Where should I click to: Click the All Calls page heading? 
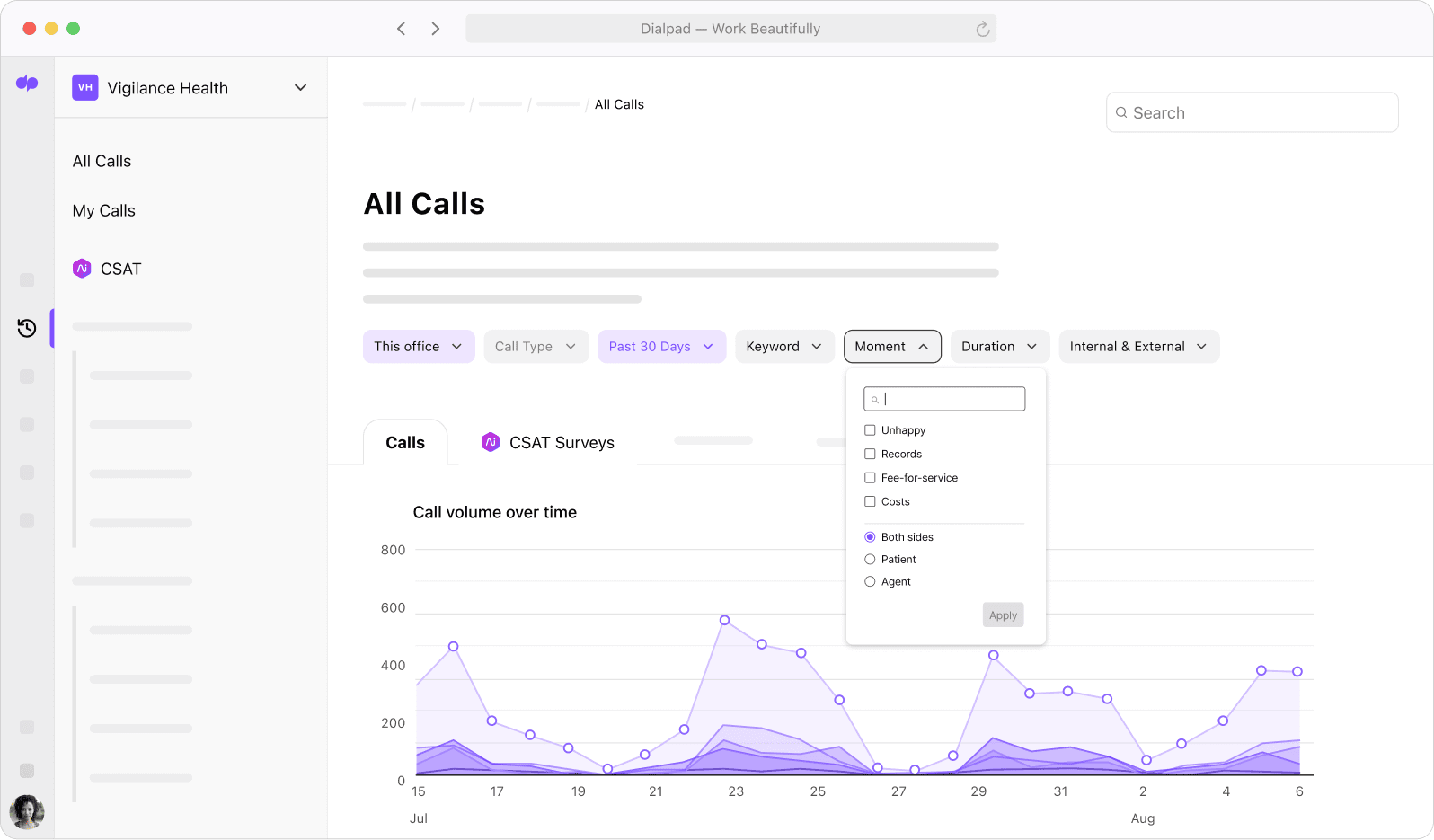(424, 204)
